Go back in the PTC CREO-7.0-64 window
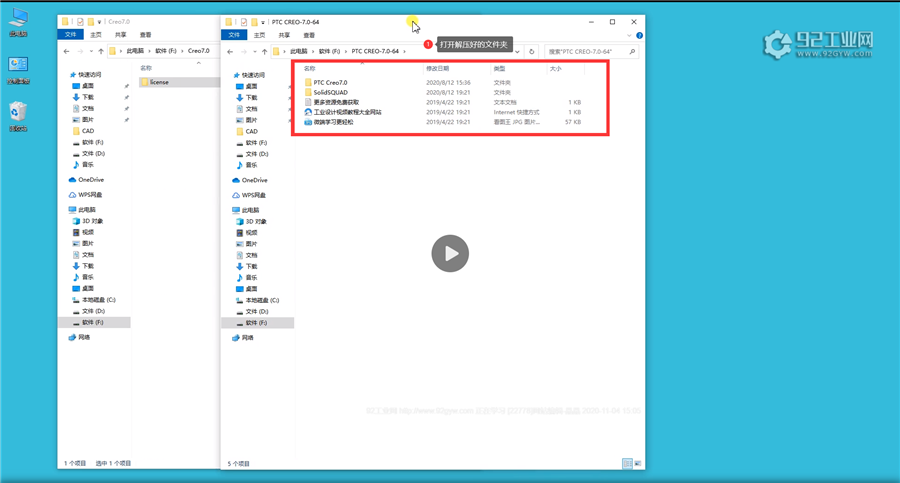 [230, 52]
